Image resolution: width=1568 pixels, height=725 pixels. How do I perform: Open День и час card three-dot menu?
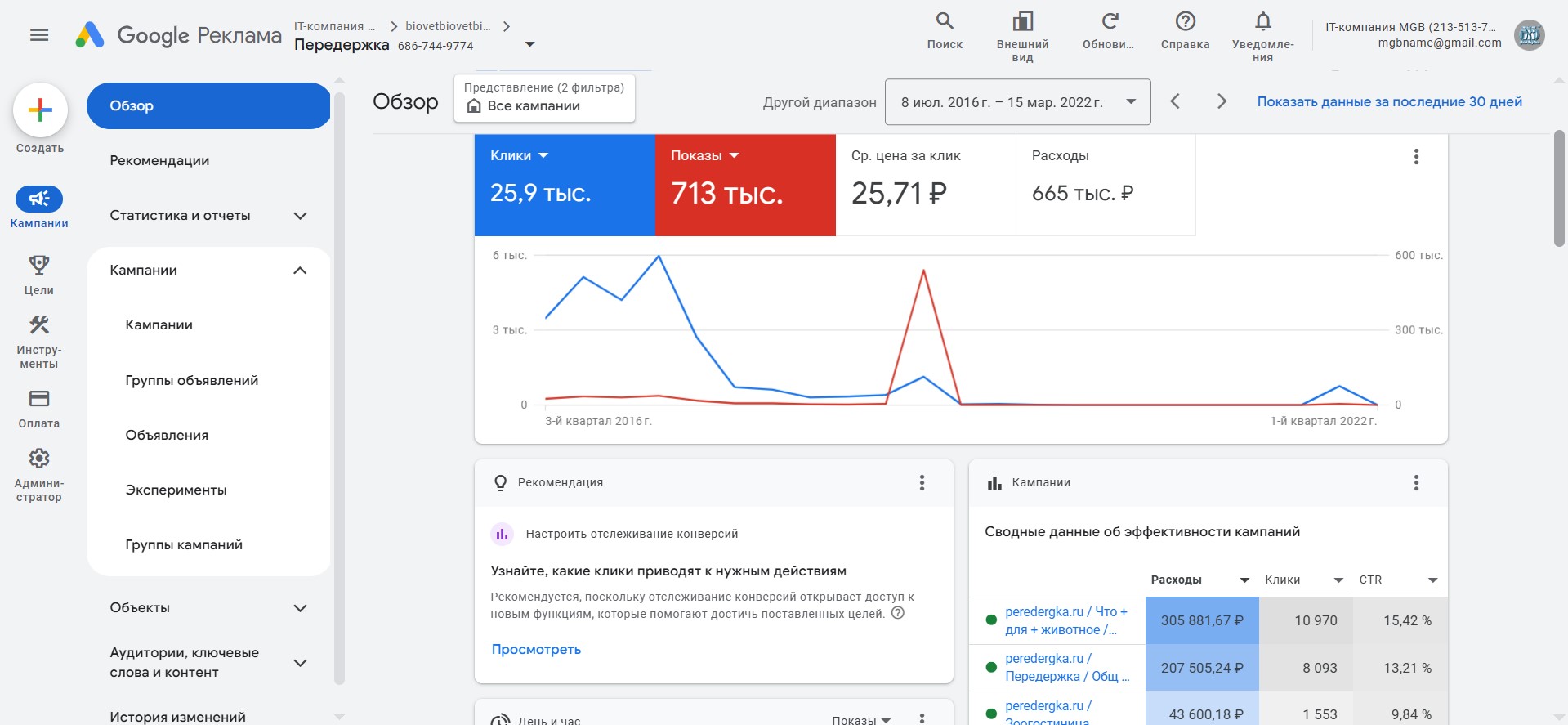(922, 718)
